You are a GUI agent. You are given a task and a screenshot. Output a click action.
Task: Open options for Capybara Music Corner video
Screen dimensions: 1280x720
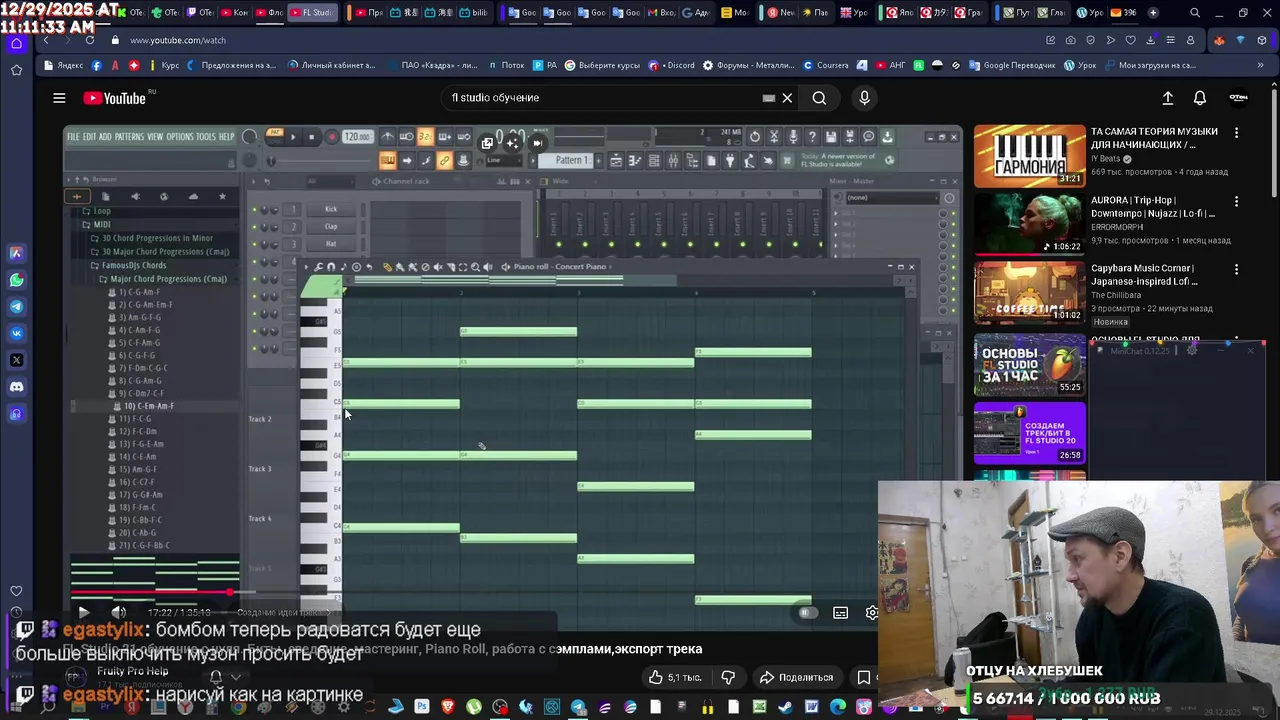coord(1236,269)
